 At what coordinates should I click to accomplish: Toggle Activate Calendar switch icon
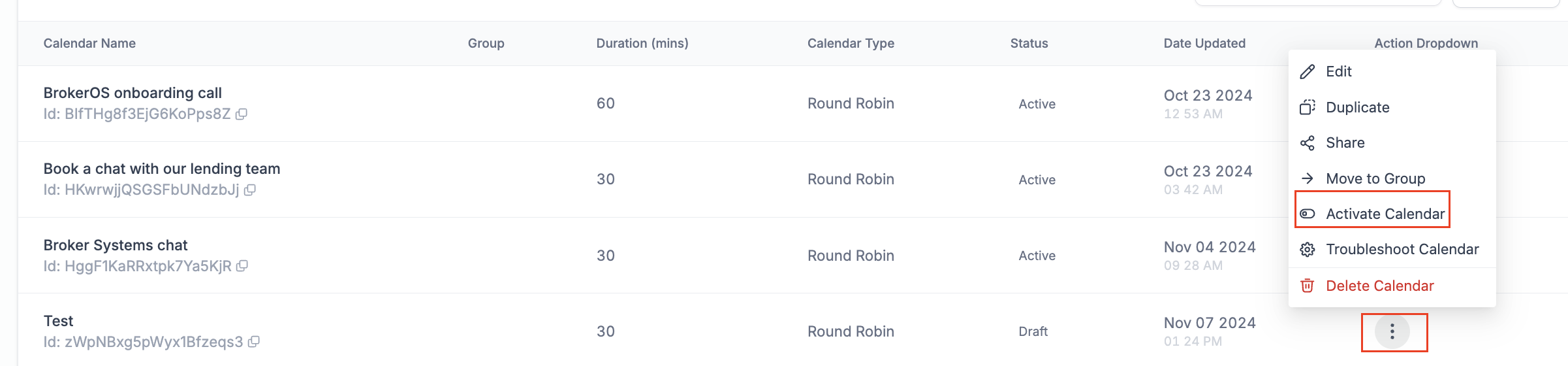[1307, 214]
